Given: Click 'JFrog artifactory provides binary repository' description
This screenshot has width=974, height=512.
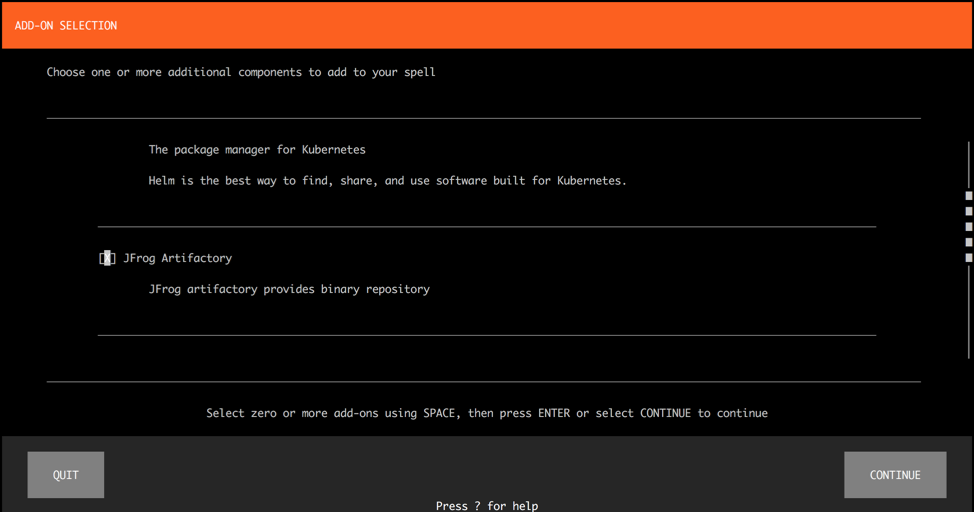Looking at the screenshot, I should click(x=289, y=289).
